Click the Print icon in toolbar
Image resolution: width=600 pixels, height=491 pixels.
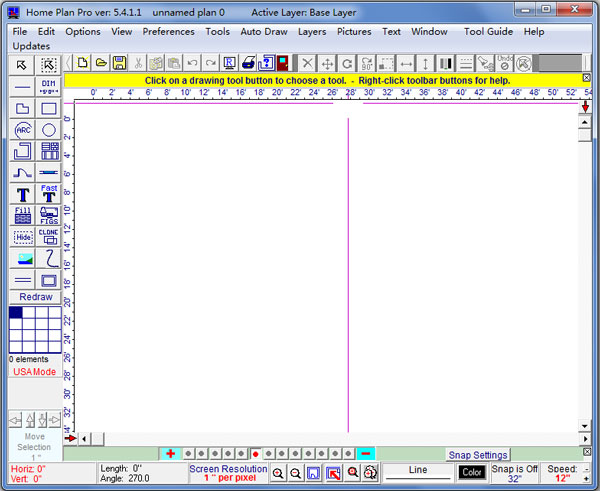[248, 63]
